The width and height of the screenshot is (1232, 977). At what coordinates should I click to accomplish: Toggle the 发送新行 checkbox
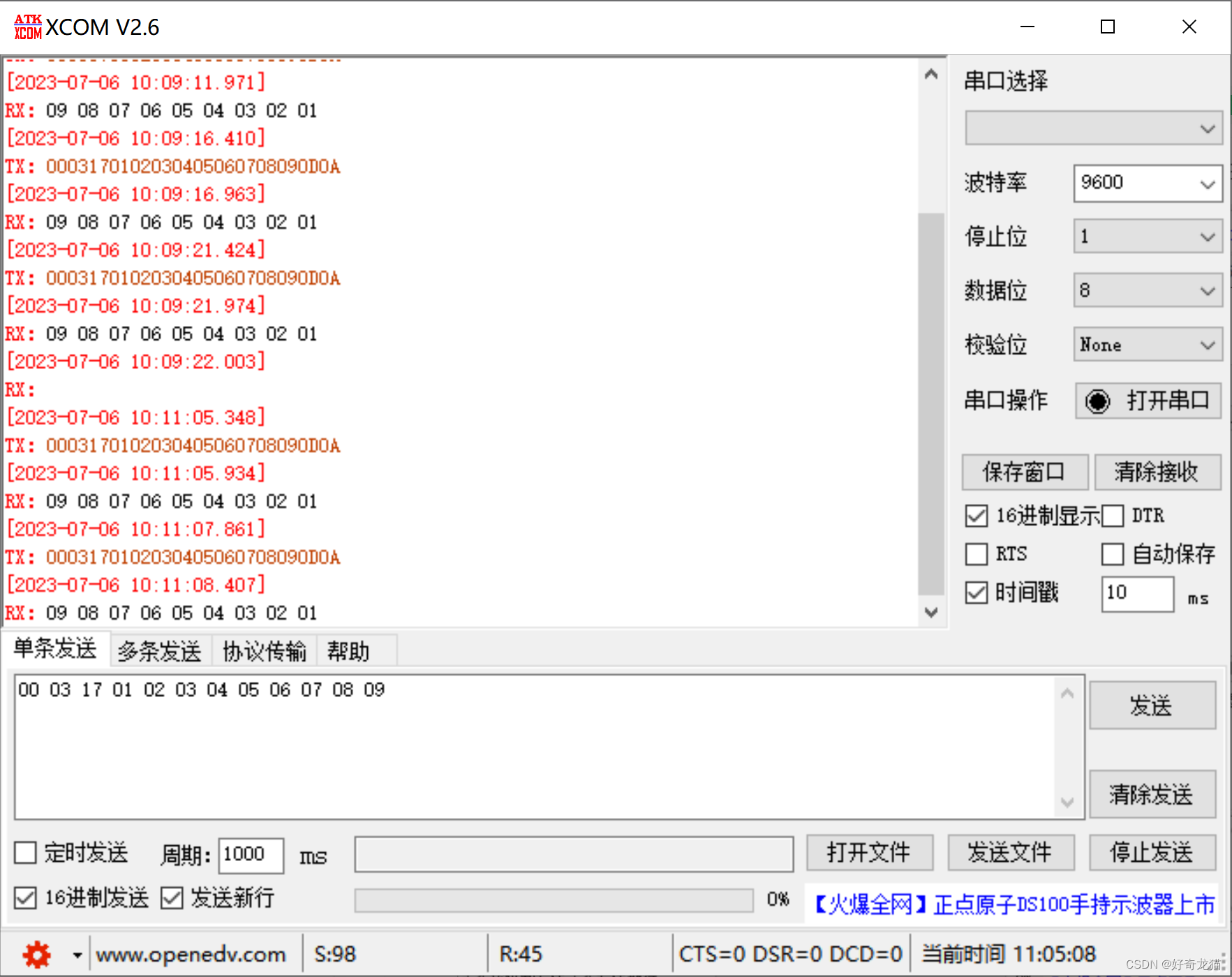(x=172, y=897)
